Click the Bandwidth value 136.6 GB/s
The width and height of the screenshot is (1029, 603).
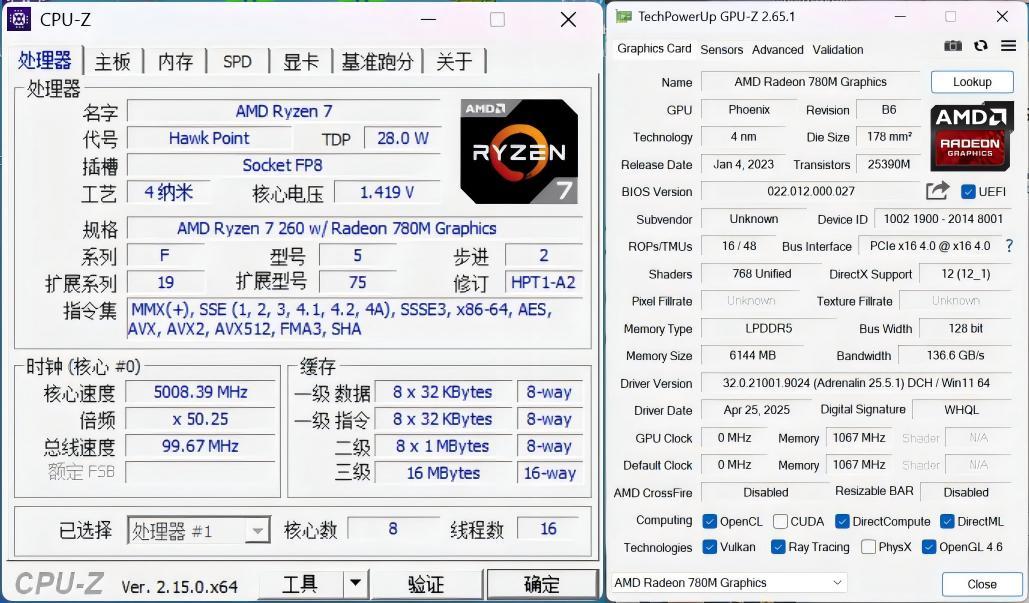956,355
